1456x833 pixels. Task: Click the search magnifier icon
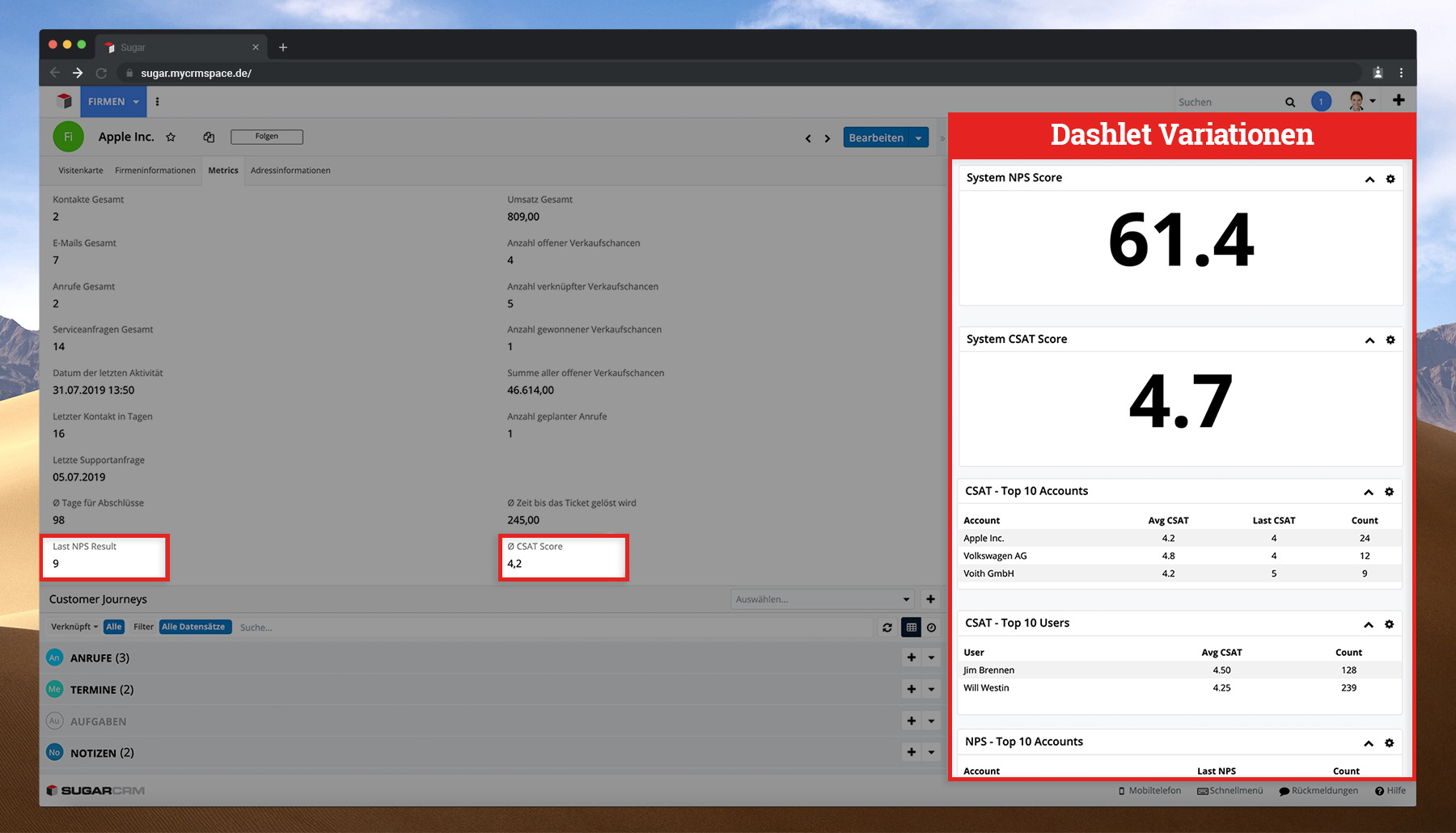point(1290,103)
